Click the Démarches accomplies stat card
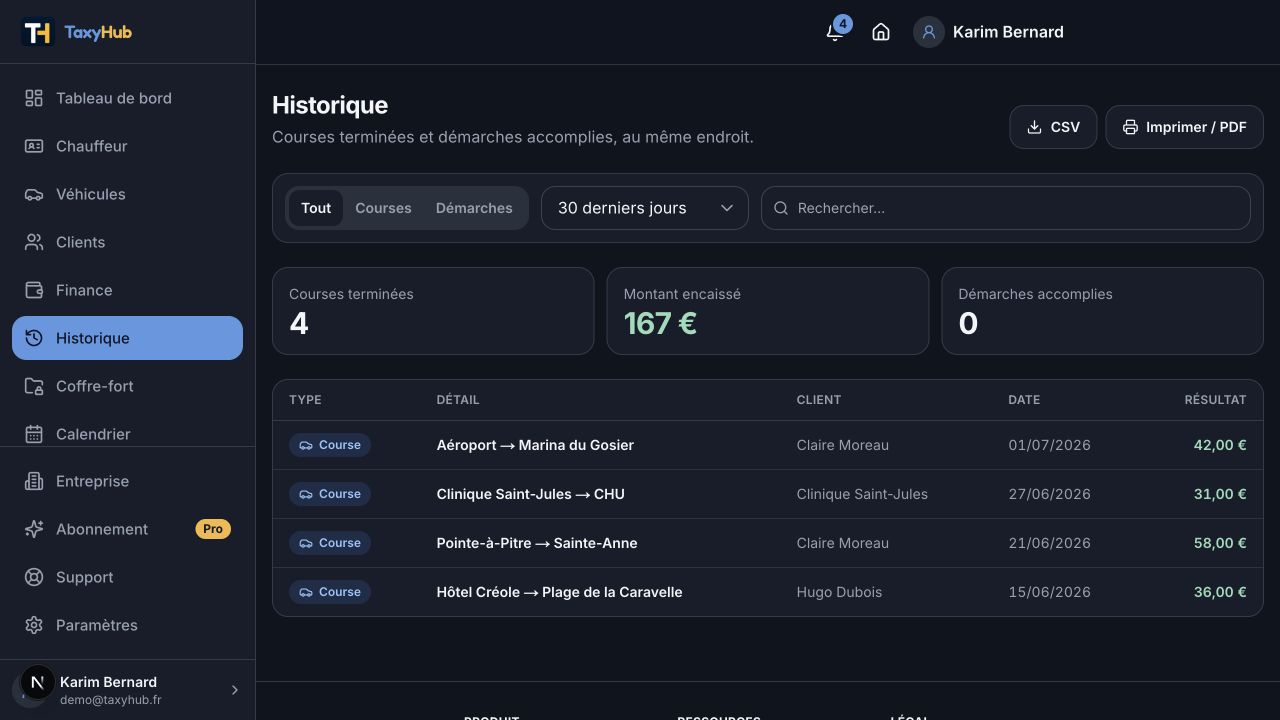 [x=1103, y=311]
